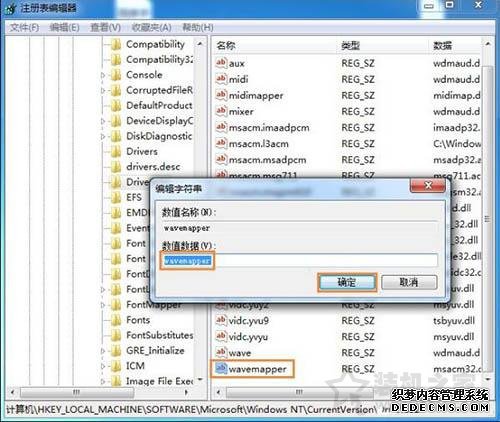This screenshot has height=422, width=500.
Task: Expand the DiskDiagnostic tree node
Action: (x=103, y=137)
